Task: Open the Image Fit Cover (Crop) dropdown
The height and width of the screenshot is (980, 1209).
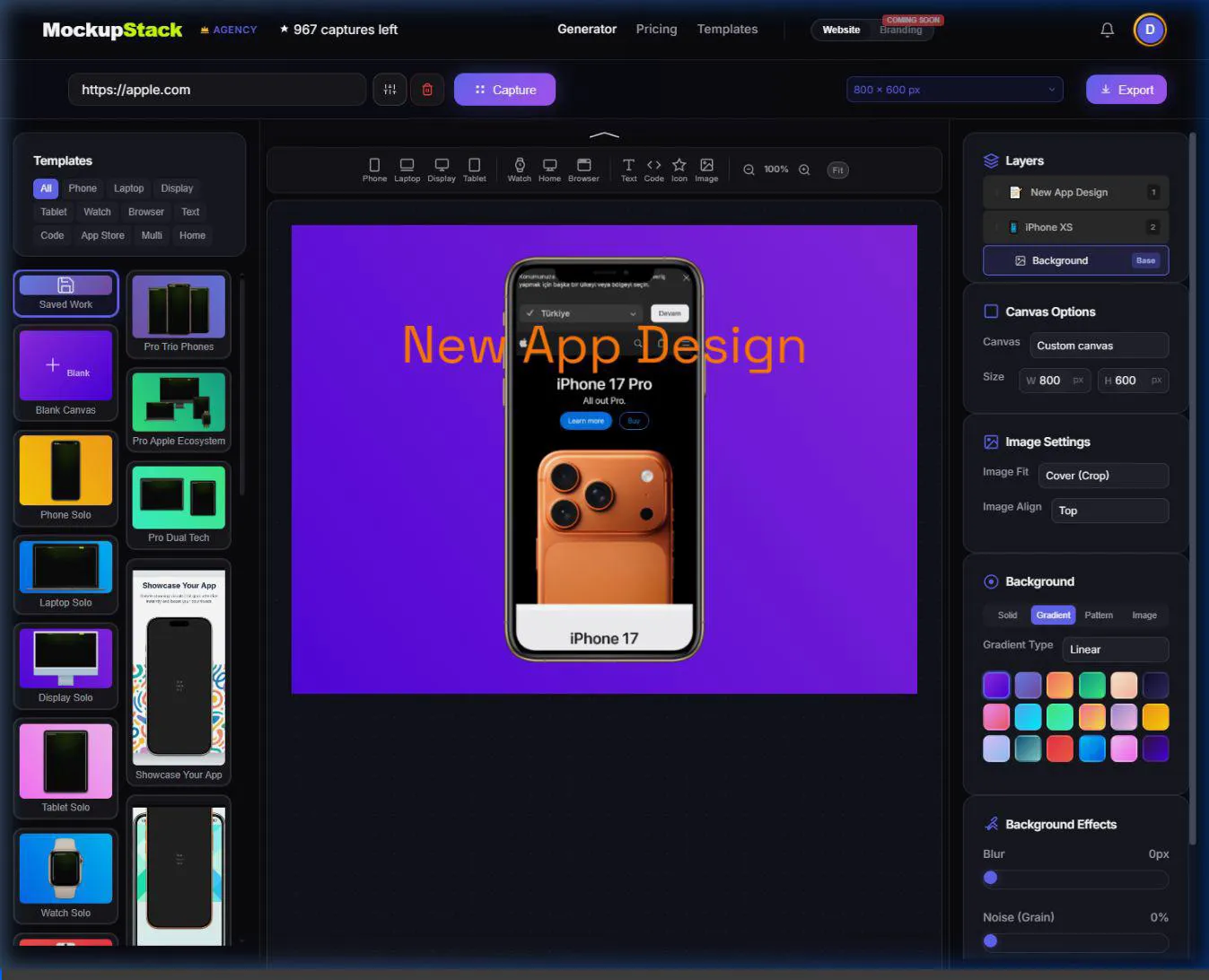Action: point(1103,476)
